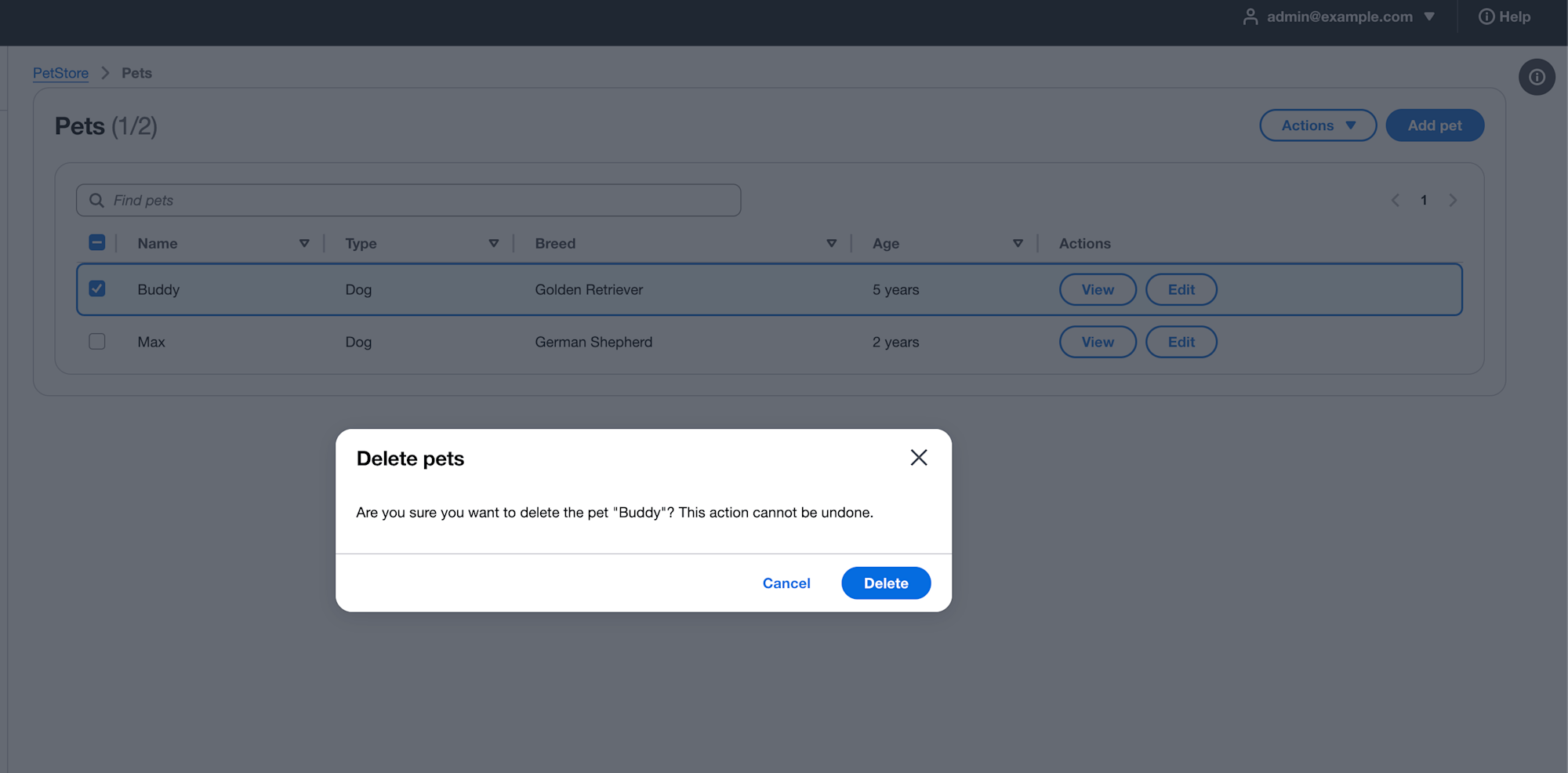Confirm deletion with the Delete button
Image resolution: width=1568 pixels, height=773 pixels.
886,583
